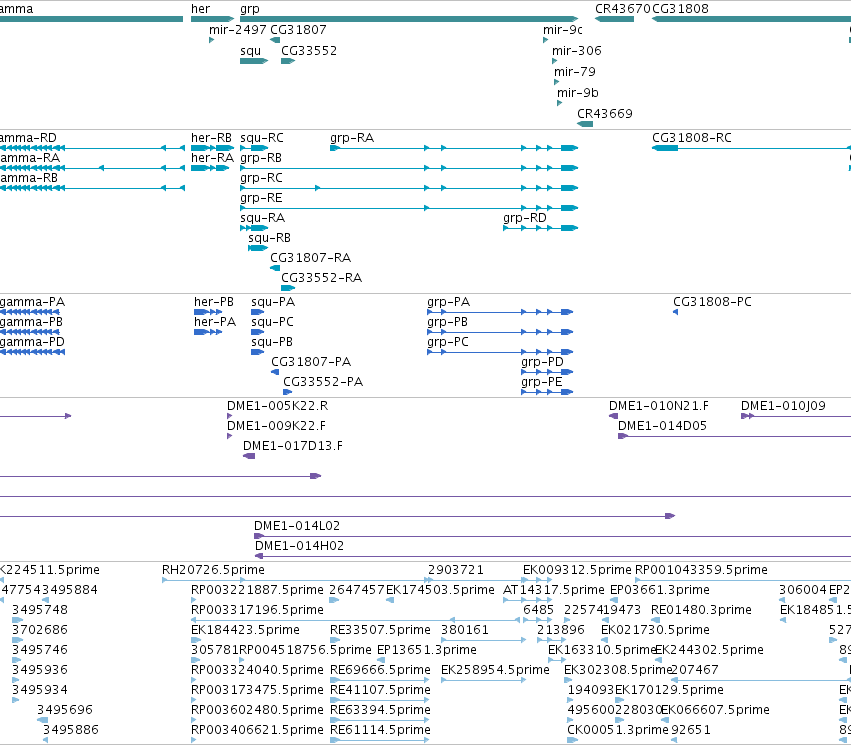Select the DME1-010N21.F clone label
The height and width of the screenshot is (745, 851).
click(x=659, y=406)
